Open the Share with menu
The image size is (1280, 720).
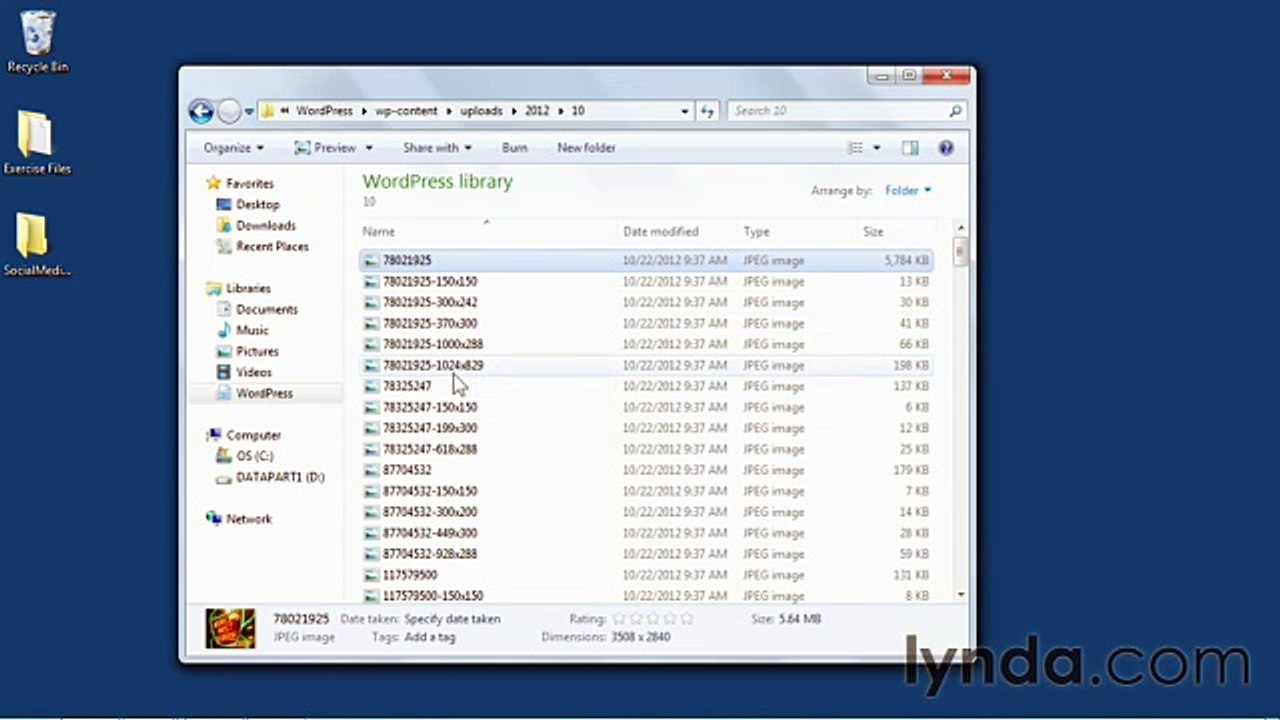pyautogui.click(x=436, y=148)
